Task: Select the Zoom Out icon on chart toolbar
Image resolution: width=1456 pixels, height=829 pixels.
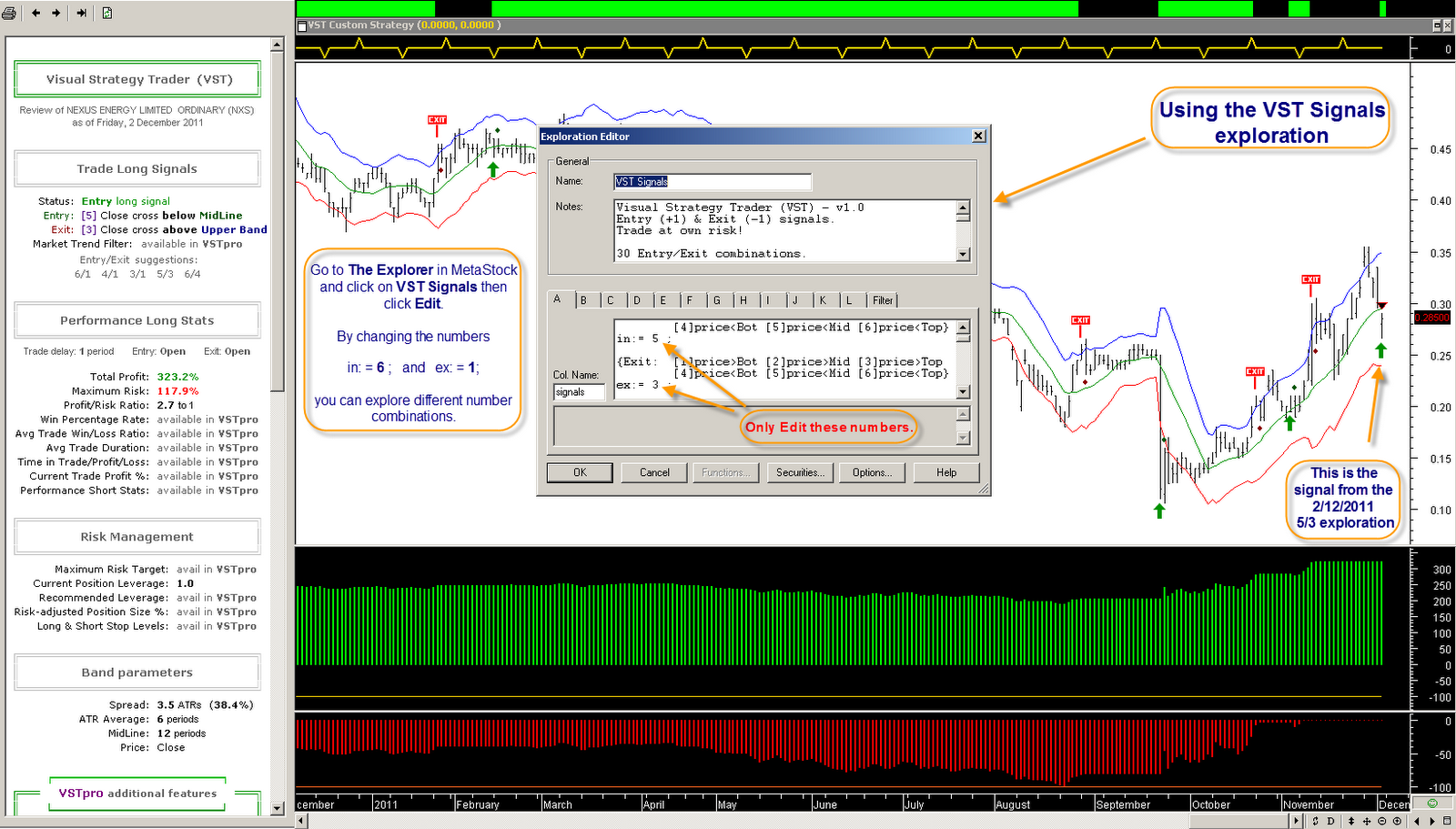Action: tap(1382, 820)
